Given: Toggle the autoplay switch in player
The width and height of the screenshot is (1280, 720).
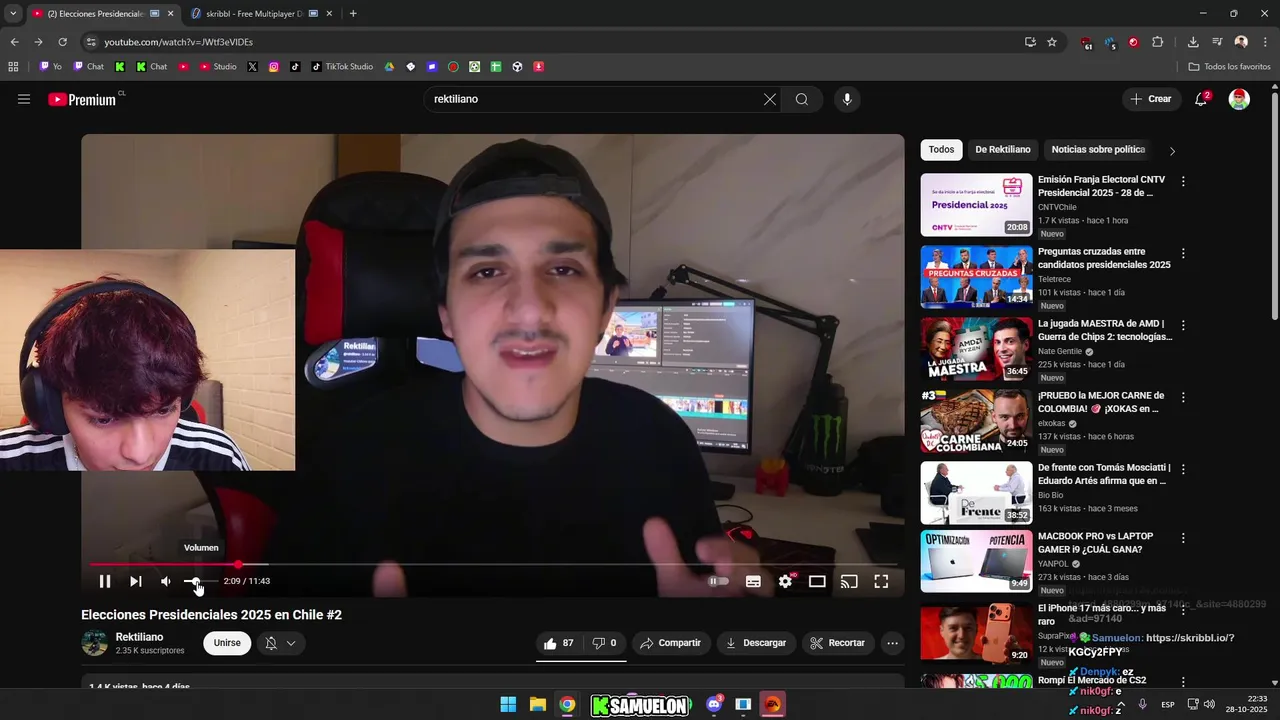Looking at the screenshot, I should [718, 581].
